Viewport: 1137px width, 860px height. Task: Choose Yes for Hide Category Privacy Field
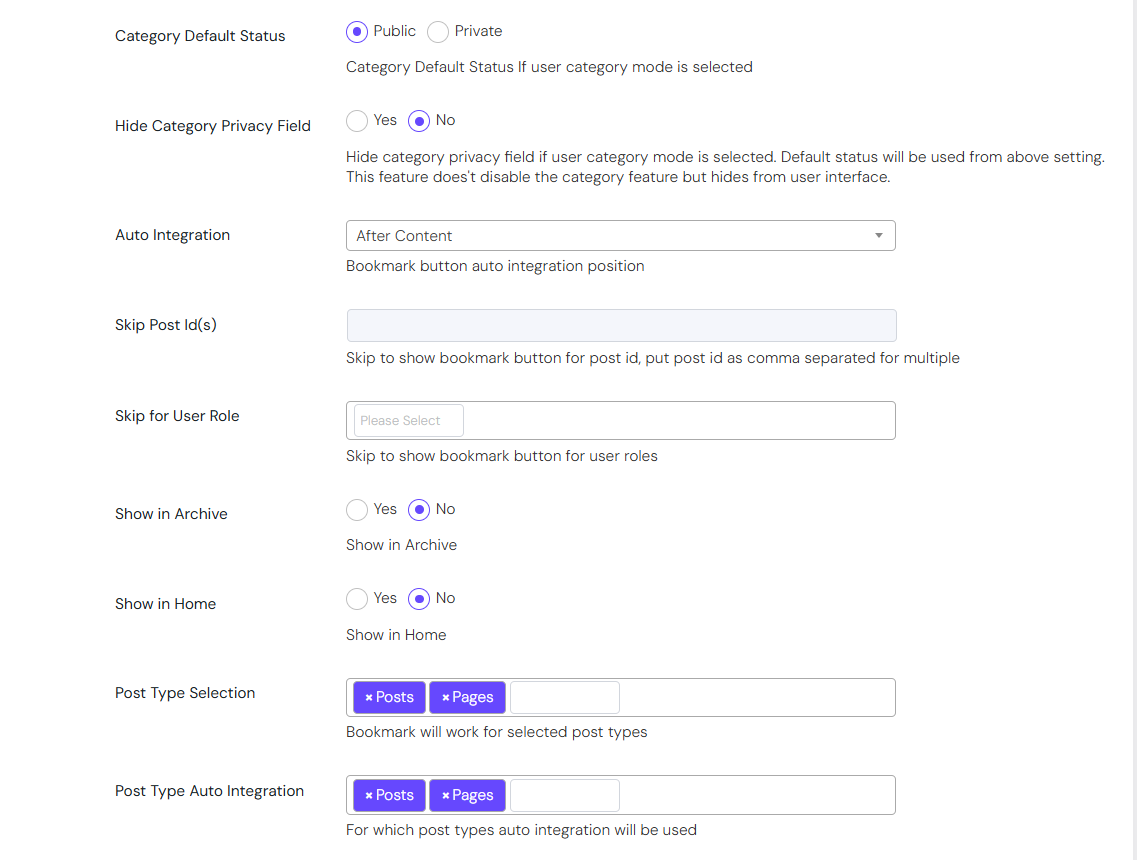point(357,121)
